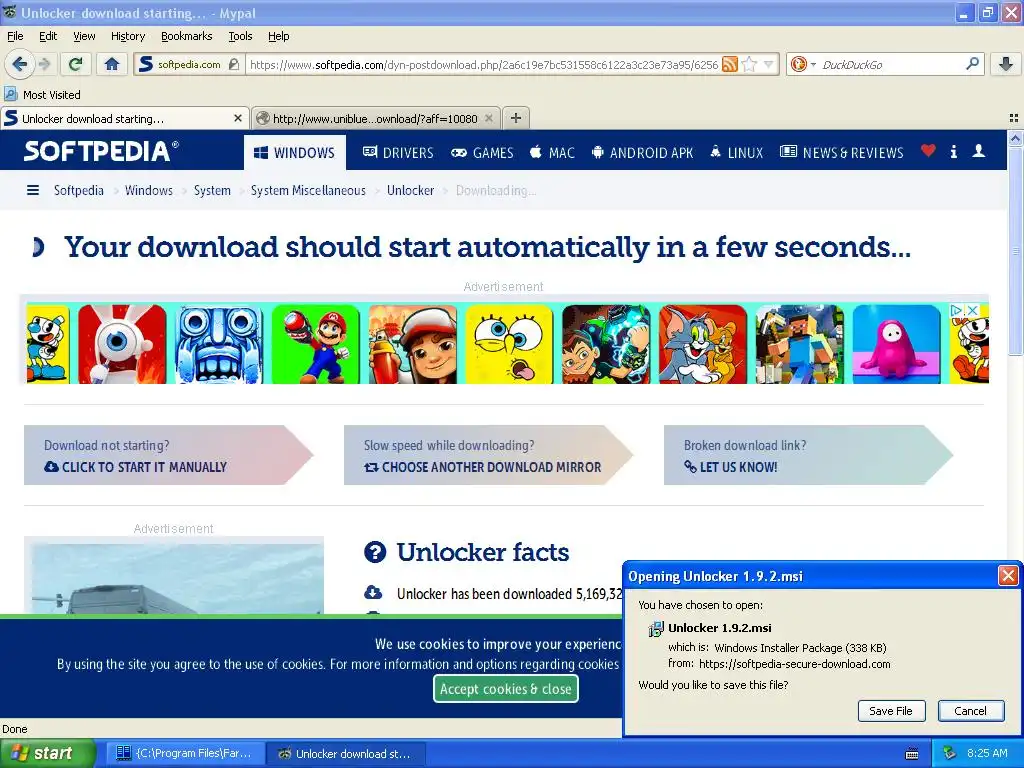Open the Most Visited bookmarks folder

click(x=42, y=95)
